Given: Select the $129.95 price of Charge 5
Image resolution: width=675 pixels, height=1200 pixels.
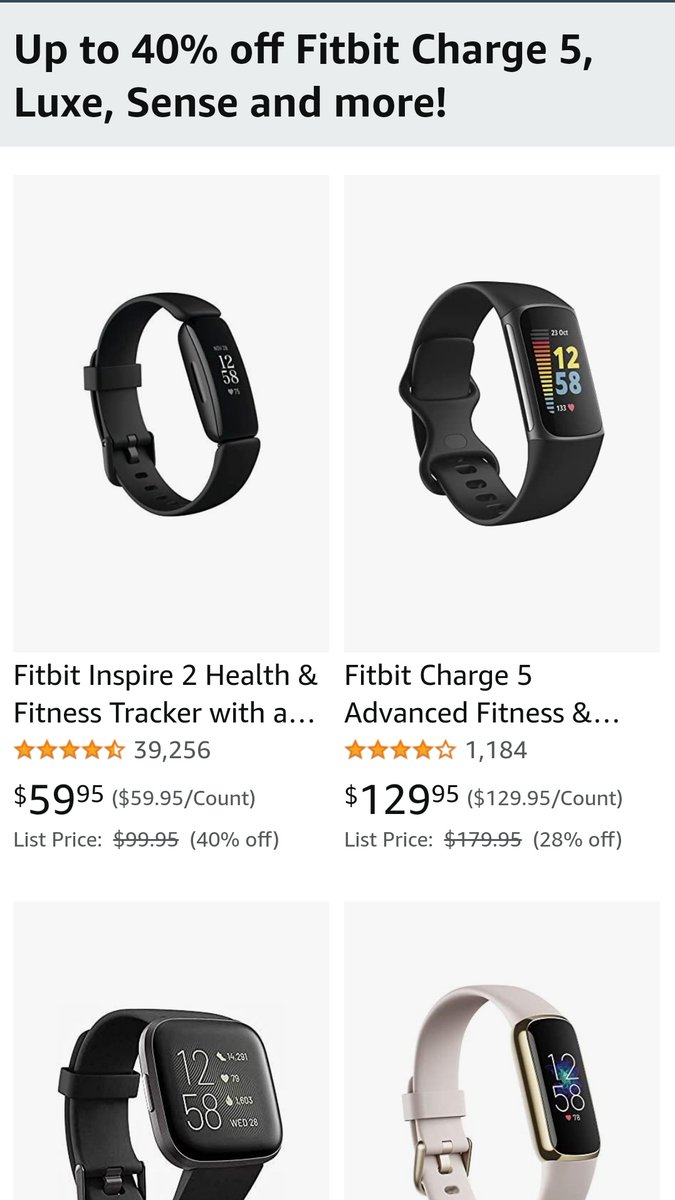Looking at the screenshot, I should click(402, 798).
